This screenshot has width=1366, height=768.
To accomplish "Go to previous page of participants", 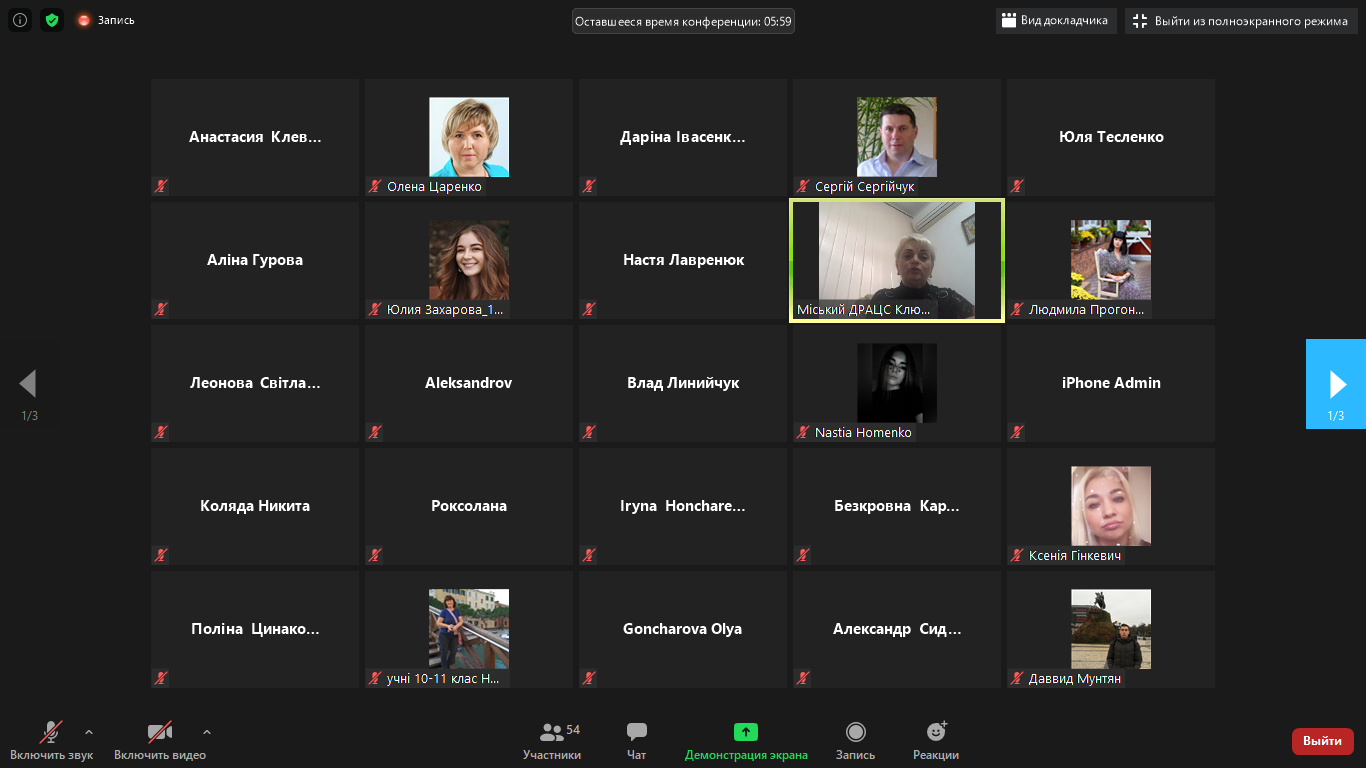I will click(28, 384).
